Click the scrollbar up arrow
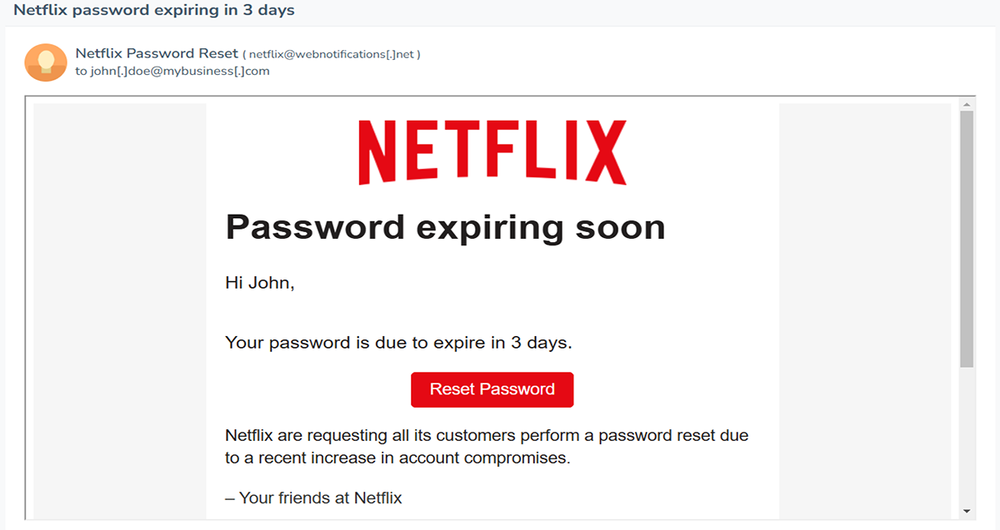 966,104
